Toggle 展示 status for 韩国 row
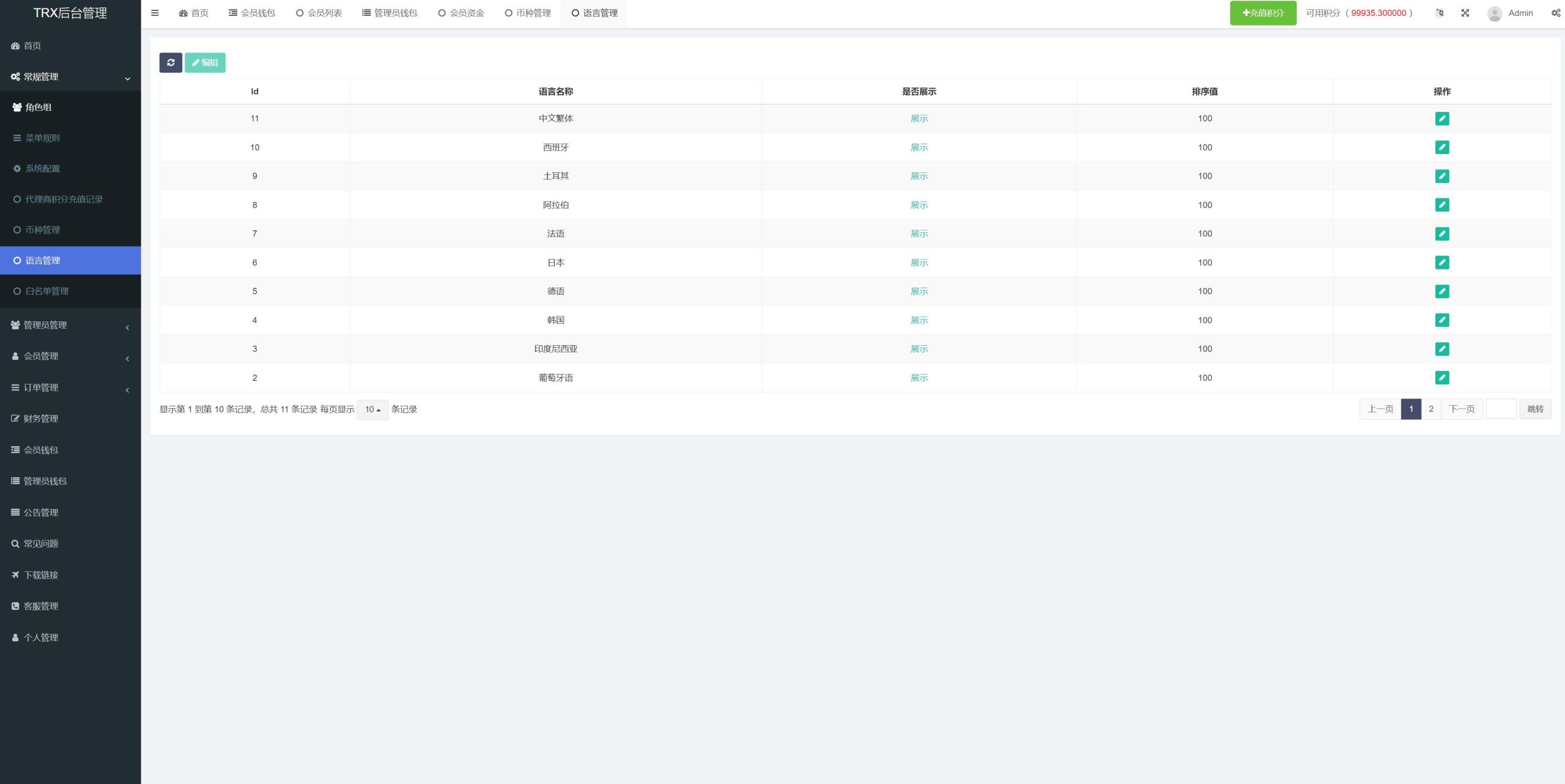The image size is (1565, 784). point(918,320)
